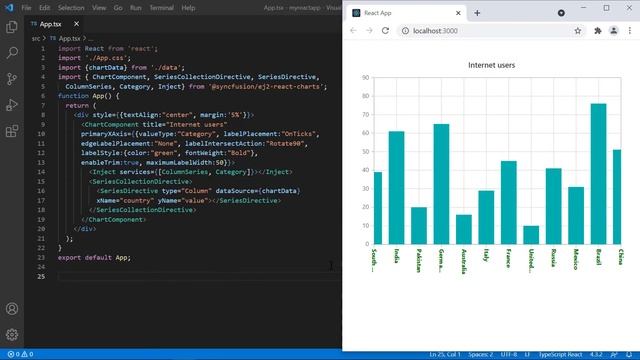Click the App.tsx breadcrumb segment
Image resolution: width=640 pixels, height=360 pixels.
pyautogui.click(x=69, y=38)
